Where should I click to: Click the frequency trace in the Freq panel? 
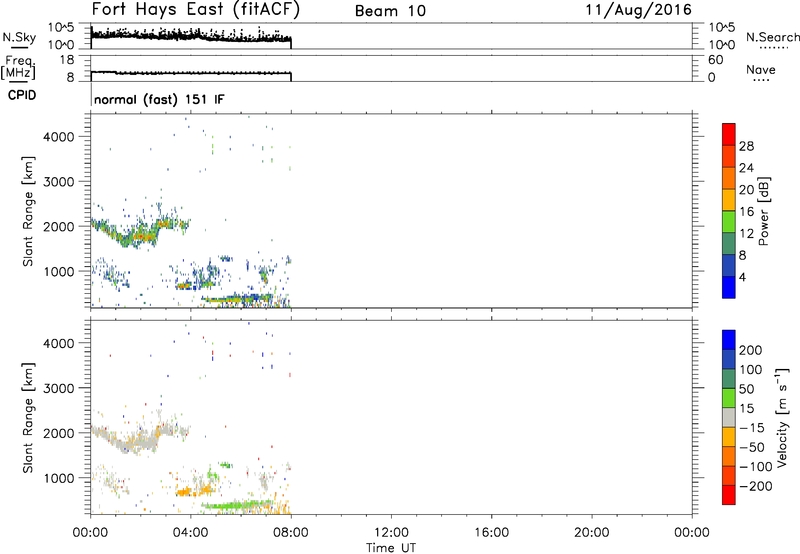click(191, 73)
